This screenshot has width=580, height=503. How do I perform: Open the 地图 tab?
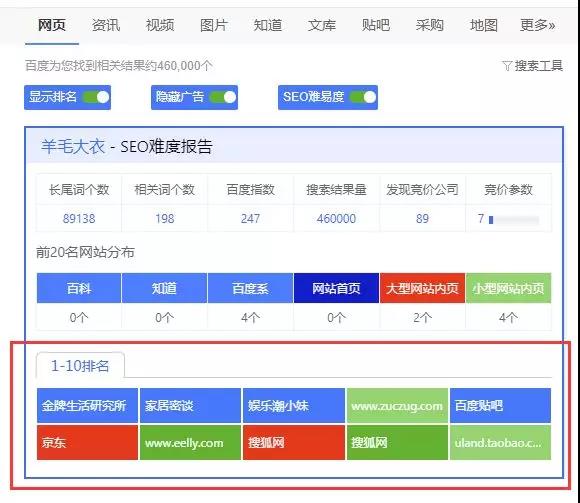click(483, 25)
